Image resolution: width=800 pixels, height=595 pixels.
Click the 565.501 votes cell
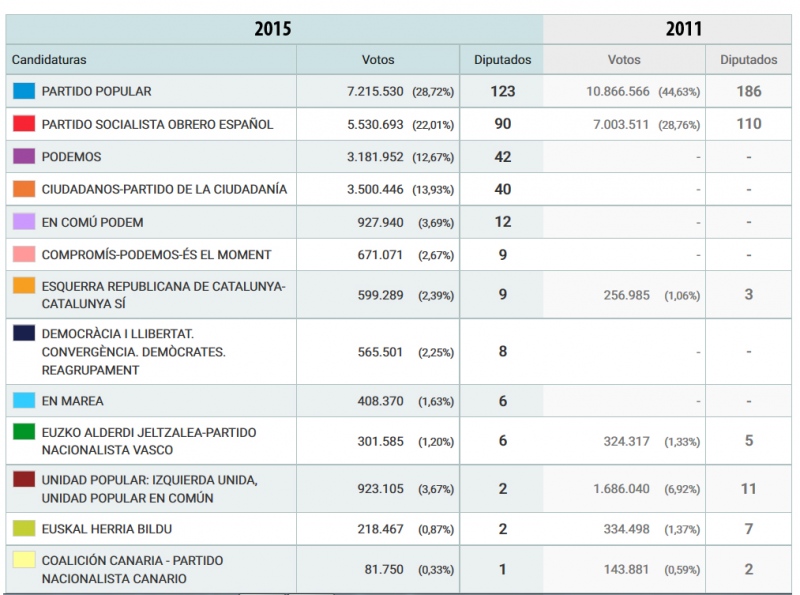[380, 352]
